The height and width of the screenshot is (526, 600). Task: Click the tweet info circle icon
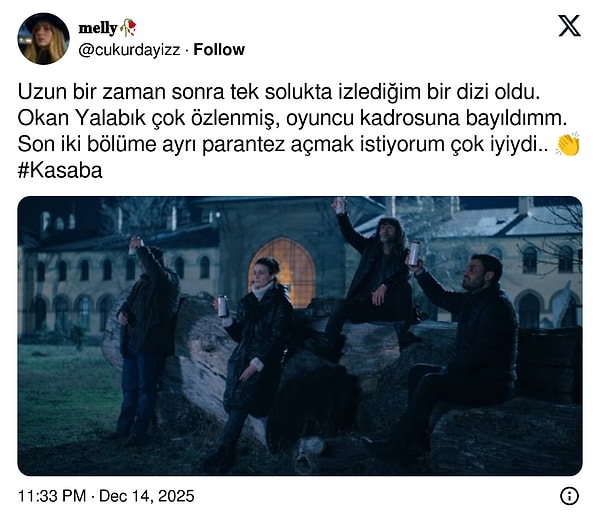pos(569,496)
